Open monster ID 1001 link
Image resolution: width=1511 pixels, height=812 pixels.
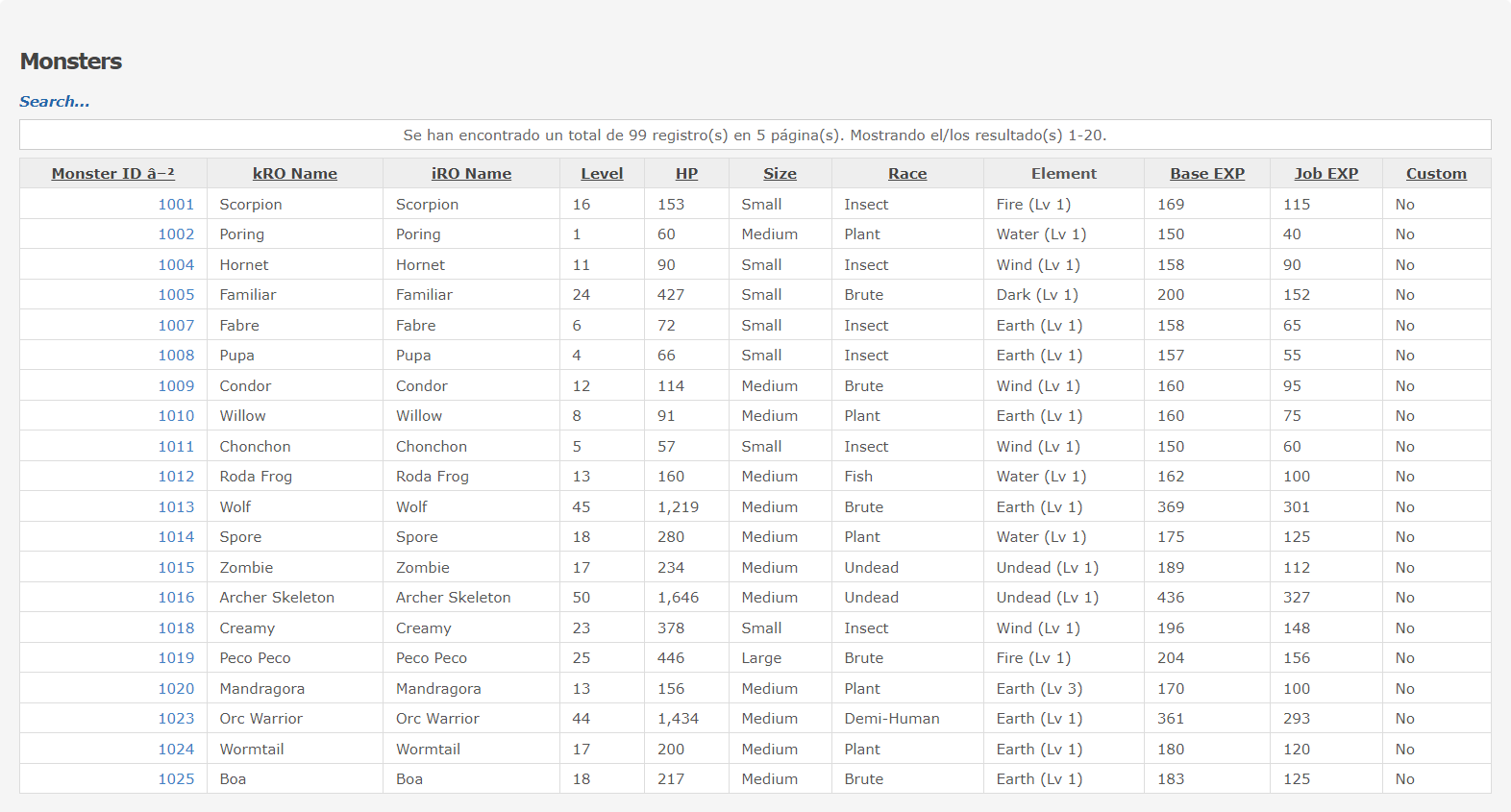tap(176, 205)
